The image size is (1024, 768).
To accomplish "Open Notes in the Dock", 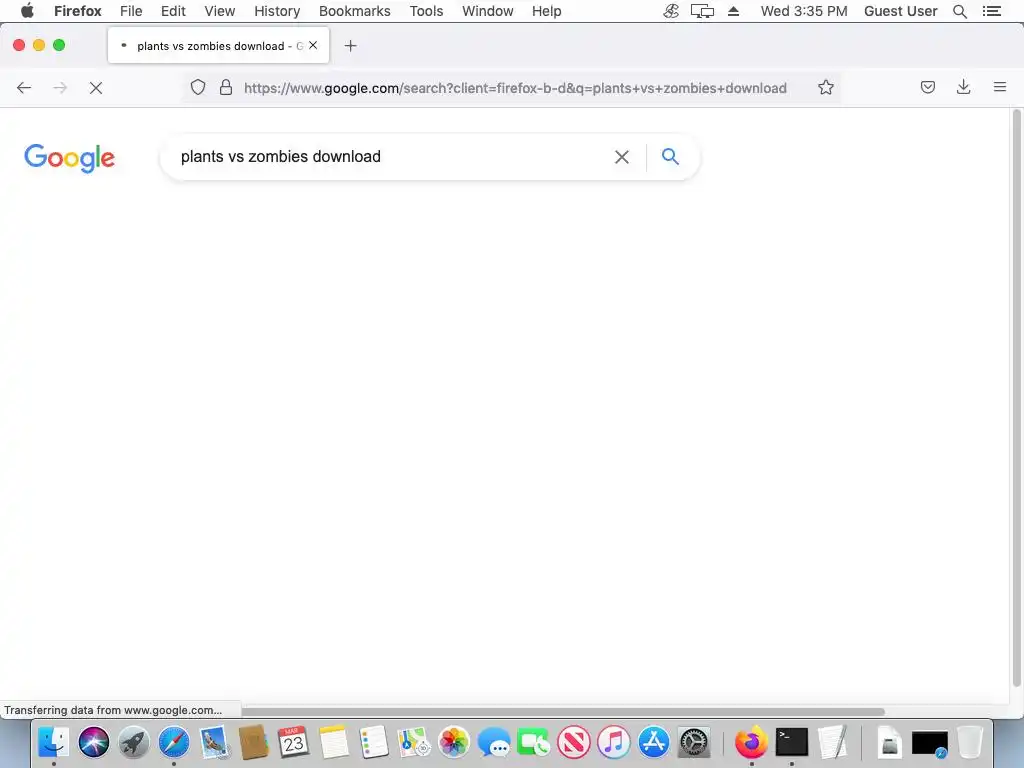I will pos(334,743).
